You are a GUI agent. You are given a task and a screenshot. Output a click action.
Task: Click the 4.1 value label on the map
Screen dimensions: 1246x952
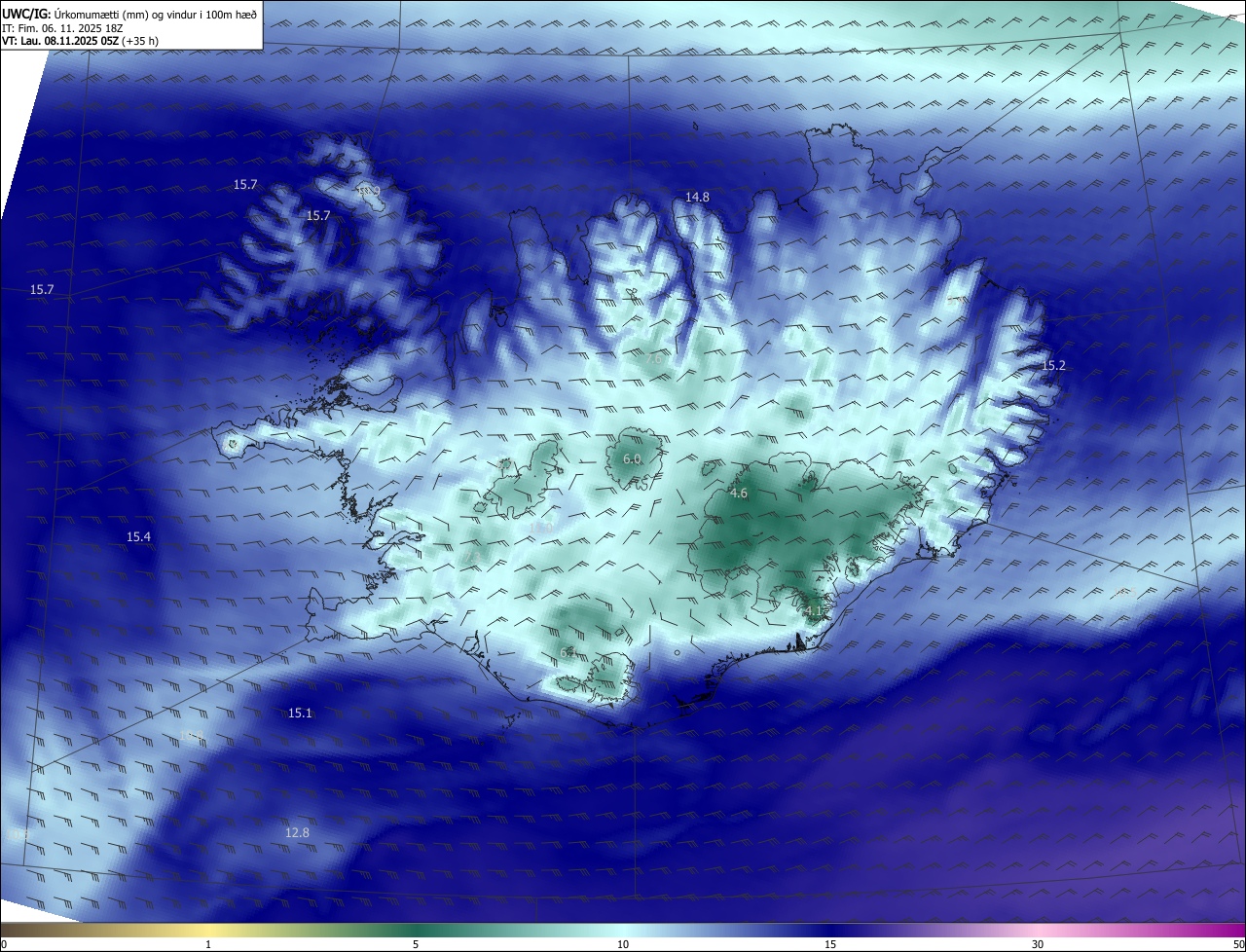coord(815,611)
